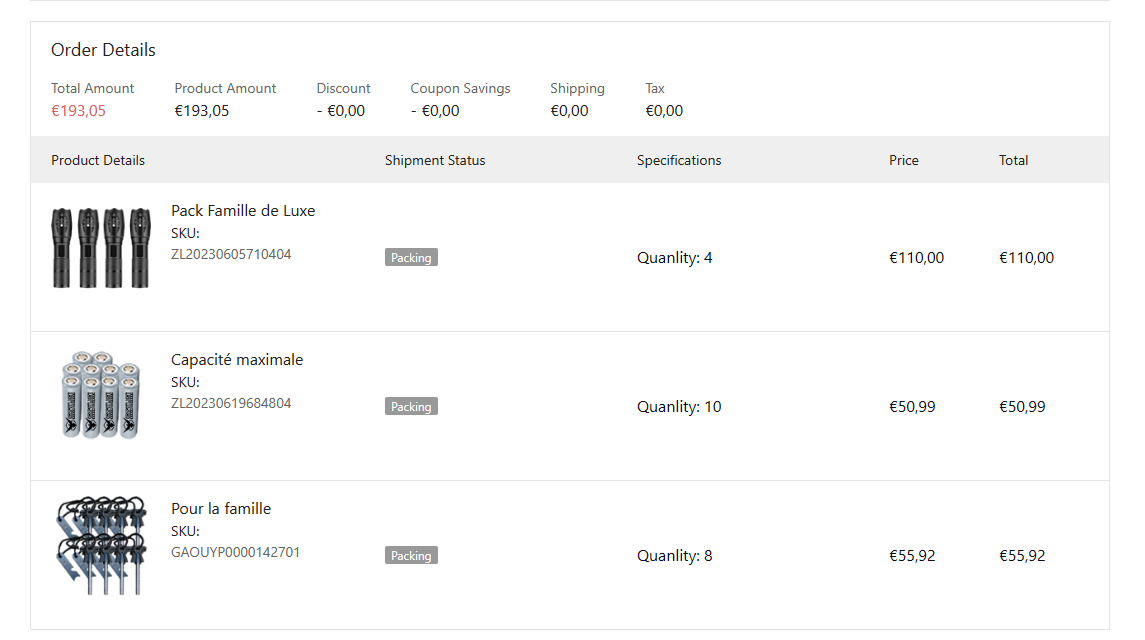Click the Pack Famille de Luxe flashlight thumbnail
Screen dimensions: 1145x640
point(101,248)
